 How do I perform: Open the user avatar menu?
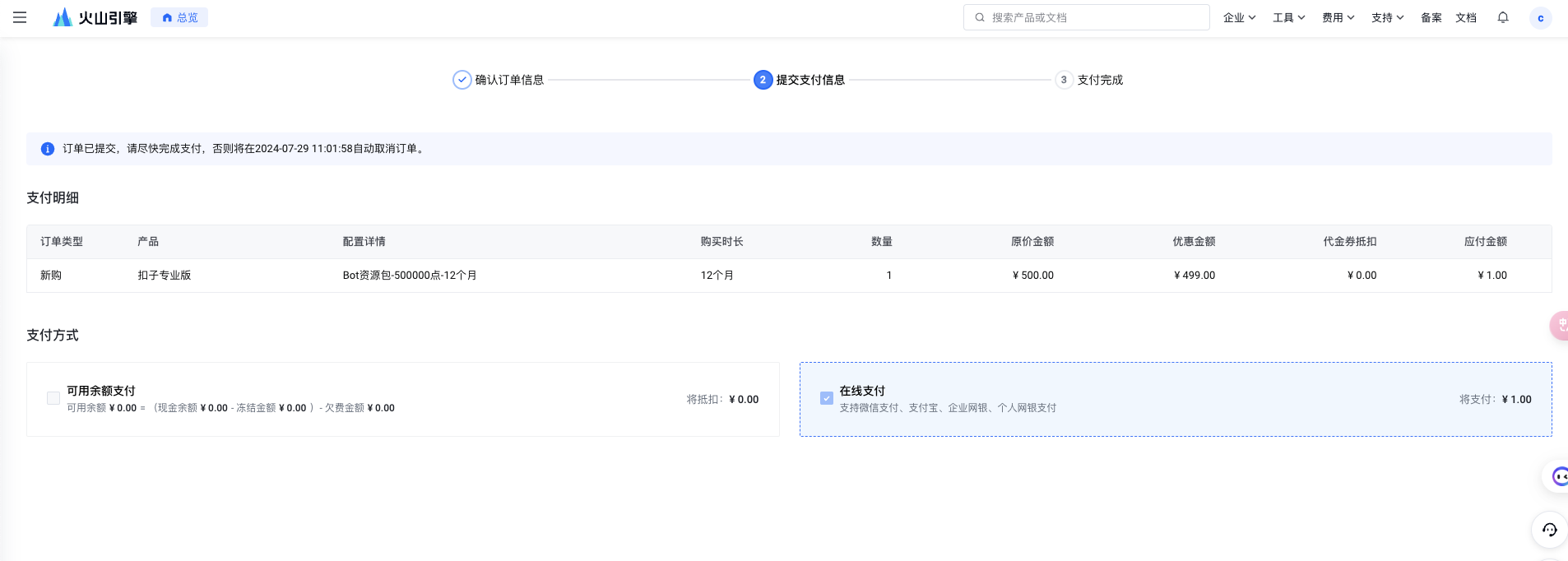click(x=1540, y=18)
